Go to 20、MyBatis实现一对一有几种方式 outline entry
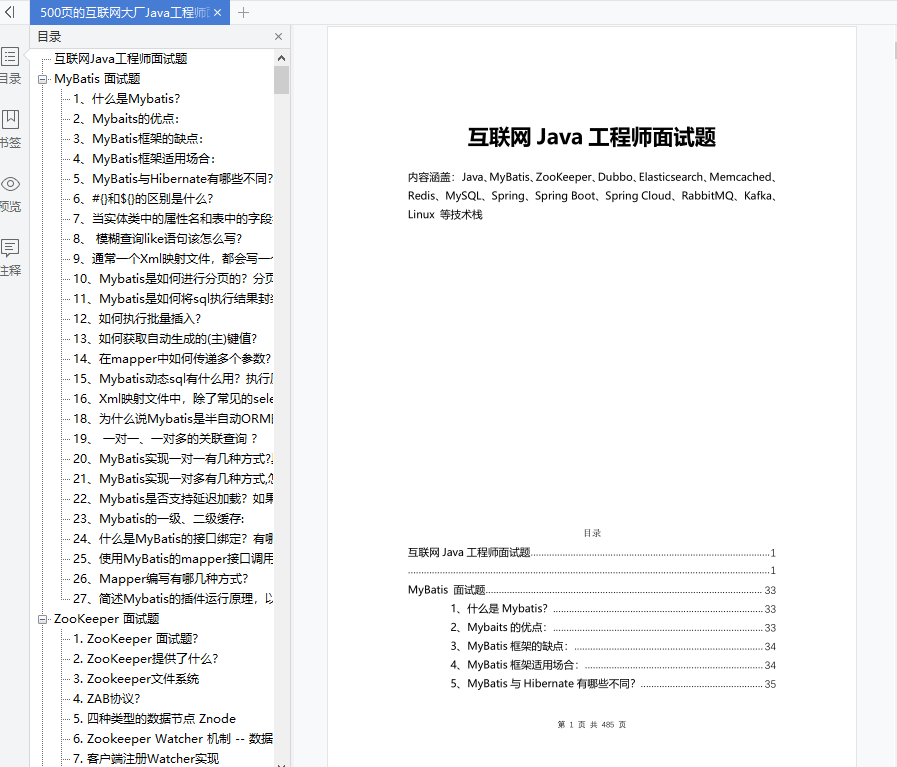Image resolution: width=897 pixels, height=767 pixels. pos(173,459)
